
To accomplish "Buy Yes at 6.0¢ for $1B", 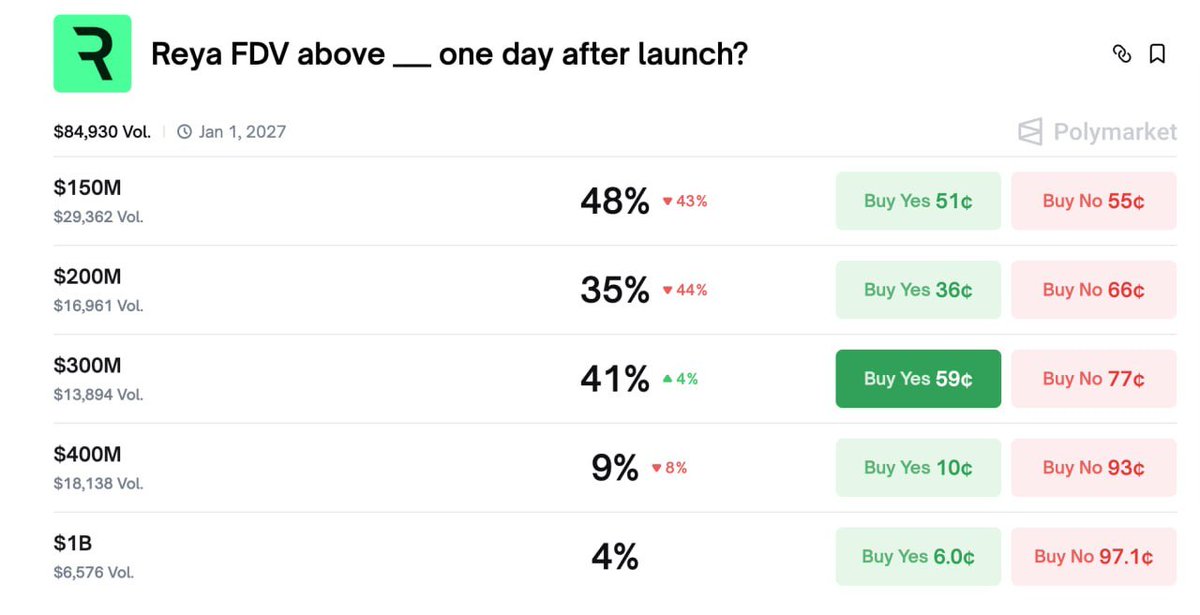I will pyautogui.click(x=917, y=557).
